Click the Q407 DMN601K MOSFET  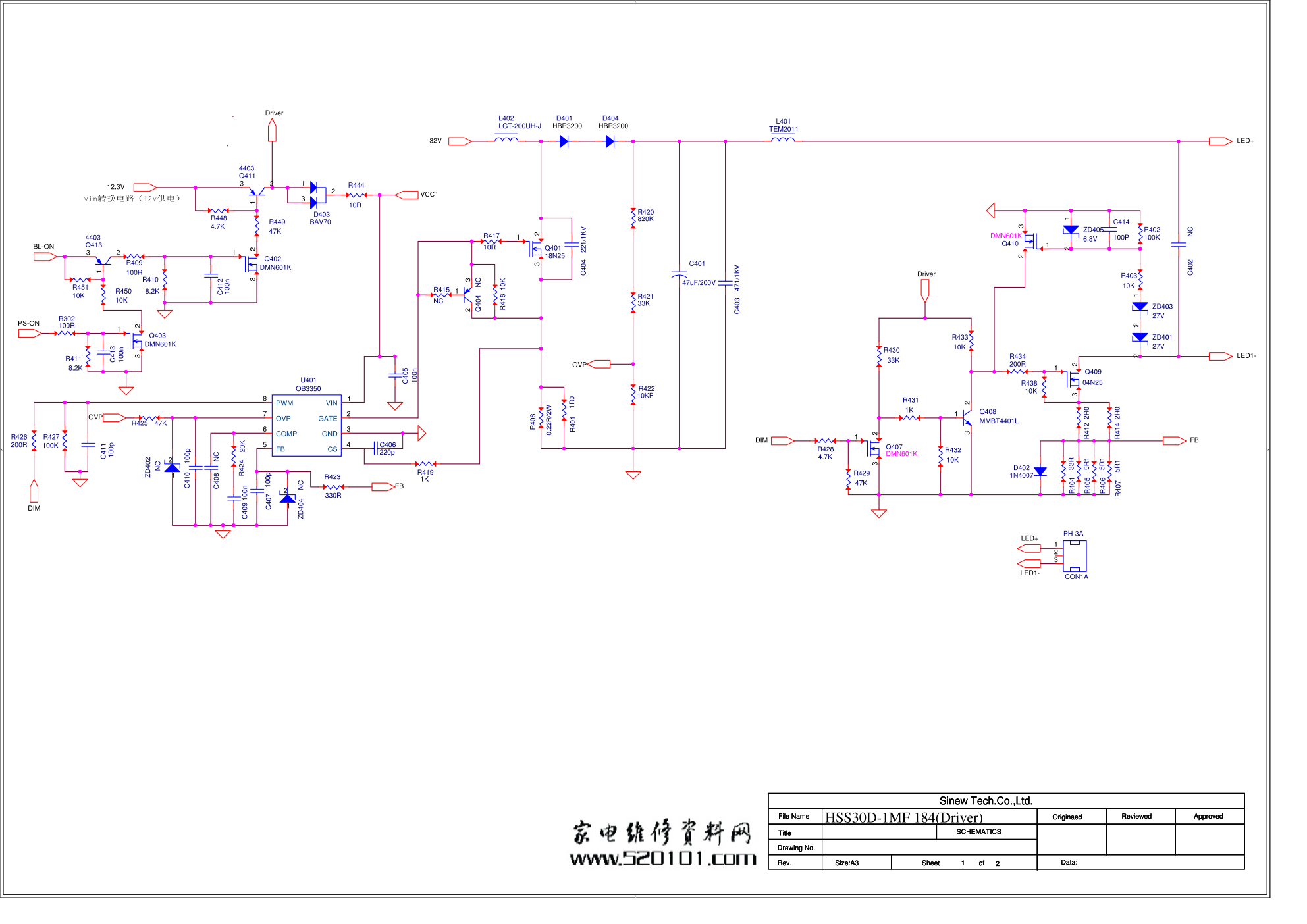click(874, 449)
